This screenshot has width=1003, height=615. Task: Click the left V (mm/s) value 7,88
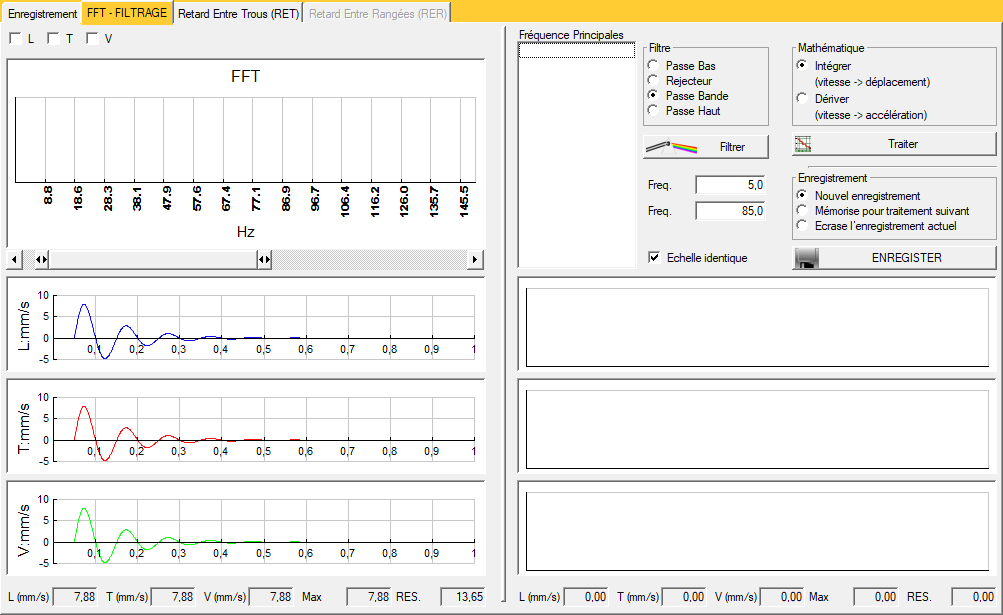pos(271,596)
